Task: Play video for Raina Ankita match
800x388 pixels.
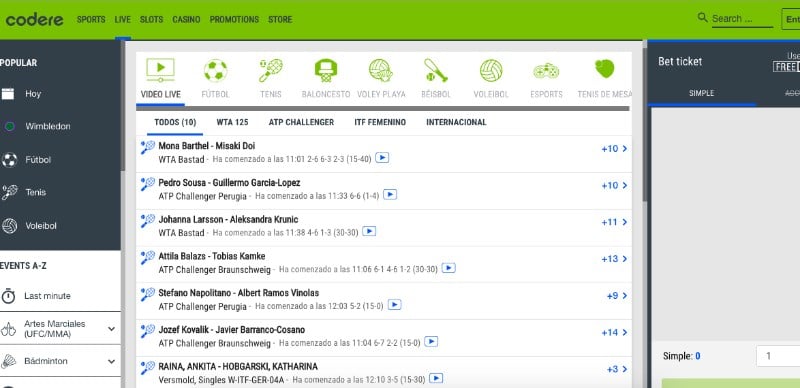Action: click(x=436, y=378)
